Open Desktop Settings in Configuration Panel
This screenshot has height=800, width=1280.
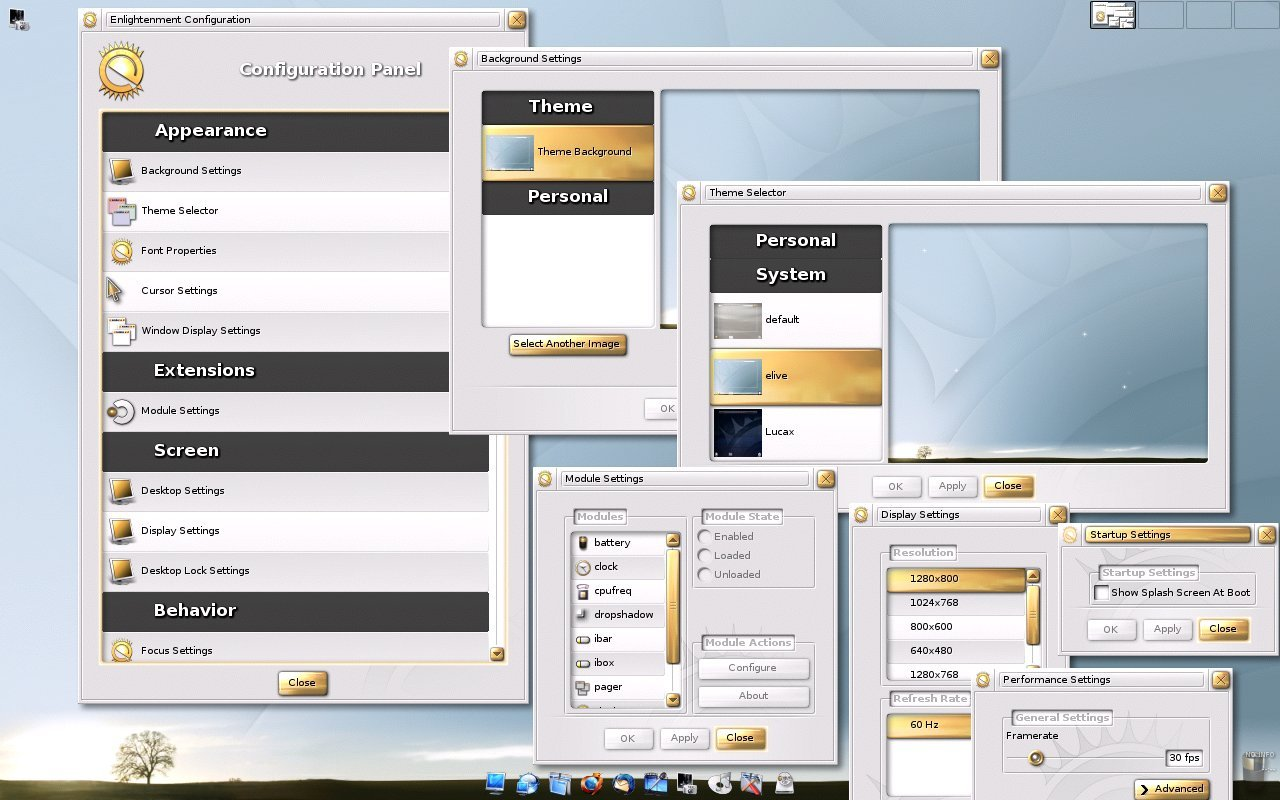pyautogui.click(x=296, y=491)
